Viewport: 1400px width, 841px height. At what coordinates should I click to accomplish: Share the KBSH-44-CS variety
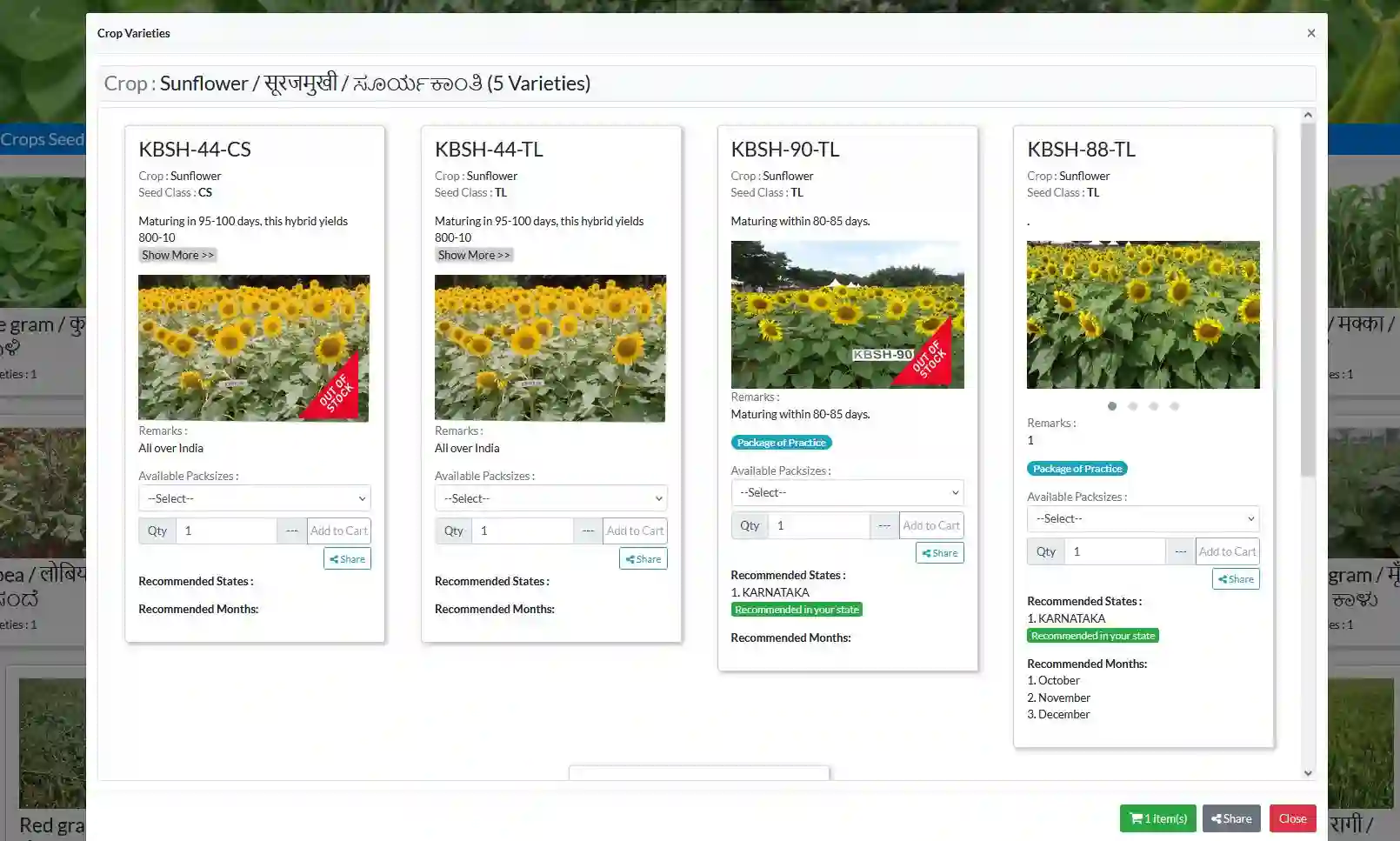347,558
